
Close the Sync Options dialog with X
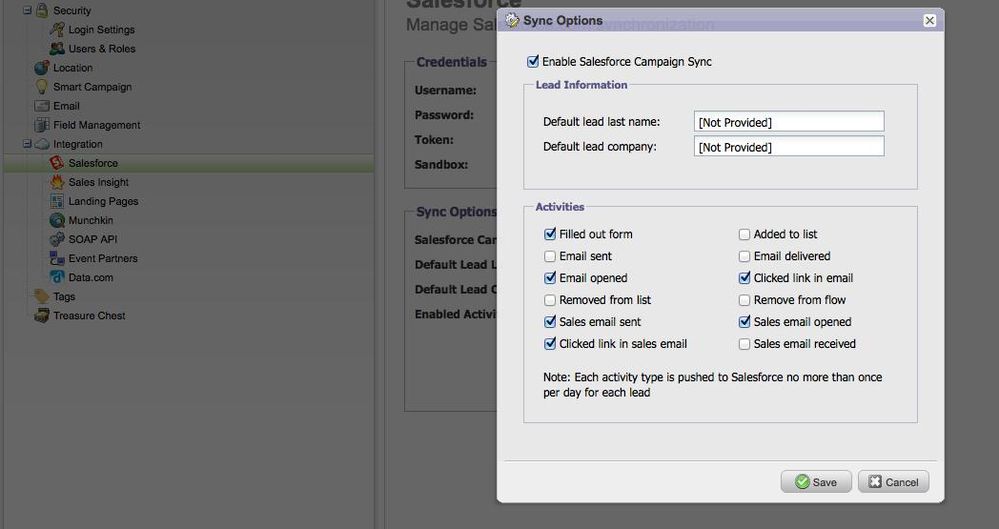click(x=930, y=20)
